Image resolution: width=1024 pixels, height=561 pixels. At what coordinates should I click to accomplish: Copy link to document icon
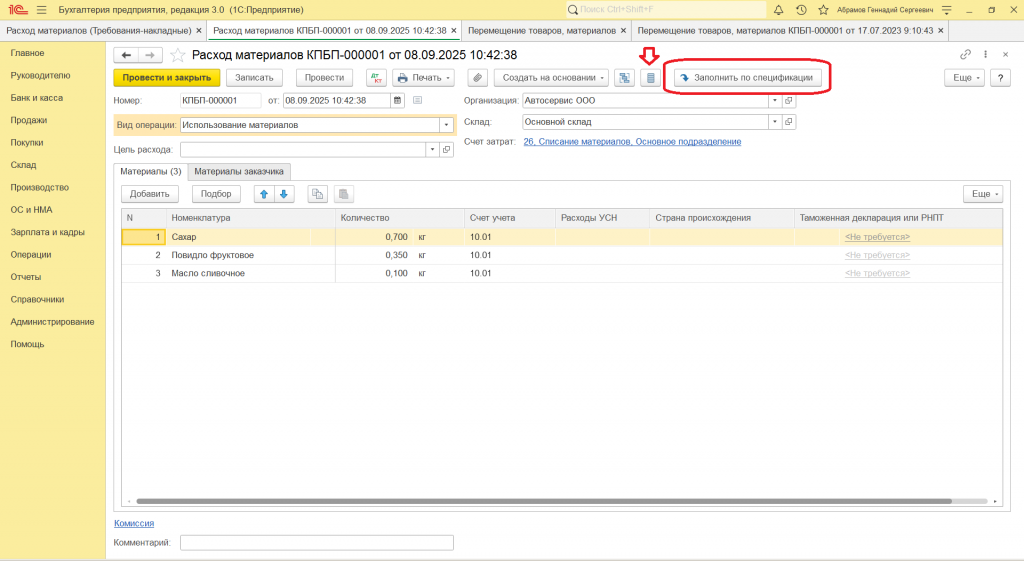965,55
